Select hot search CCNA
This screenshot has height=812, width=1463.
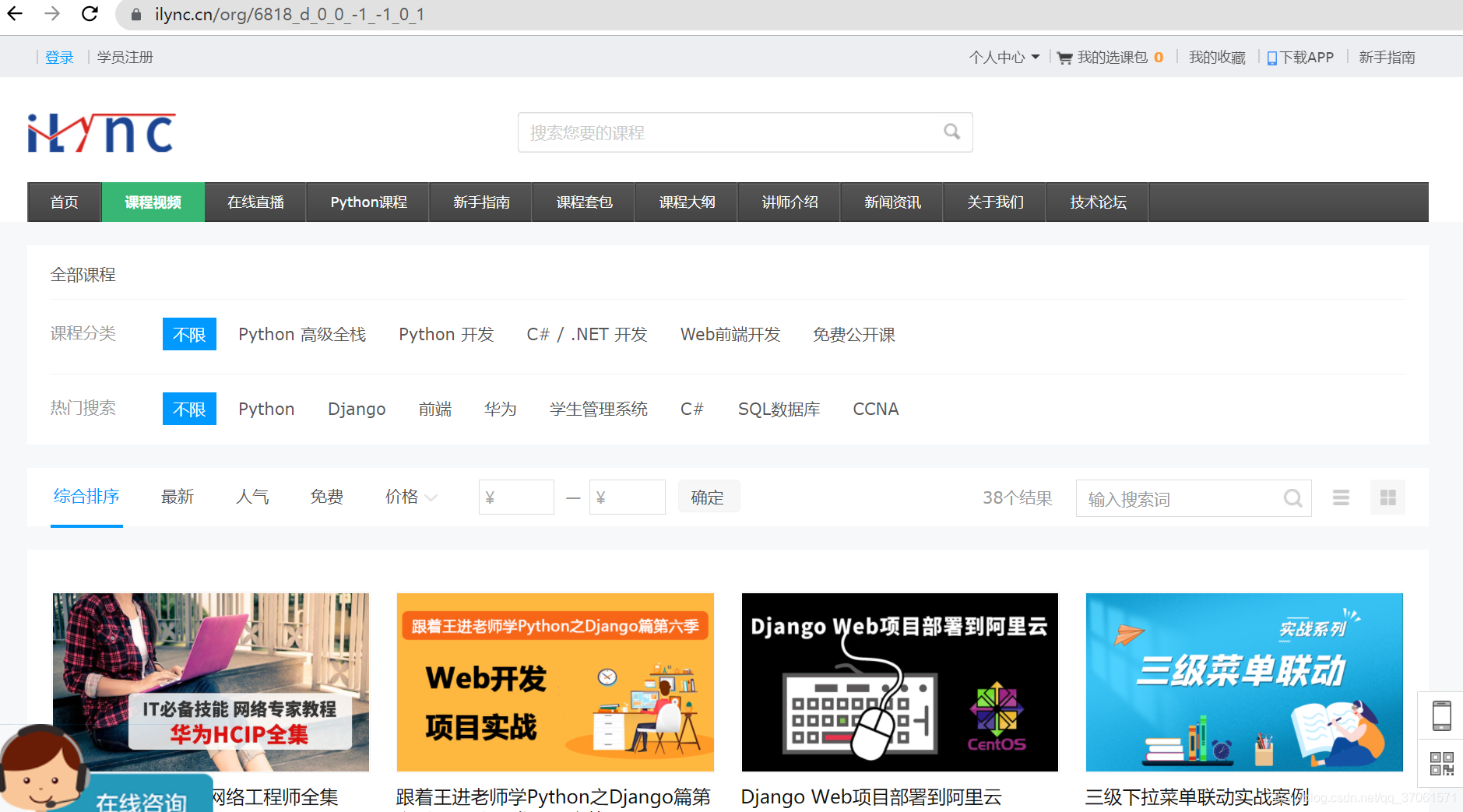click(x=876, y=409)
